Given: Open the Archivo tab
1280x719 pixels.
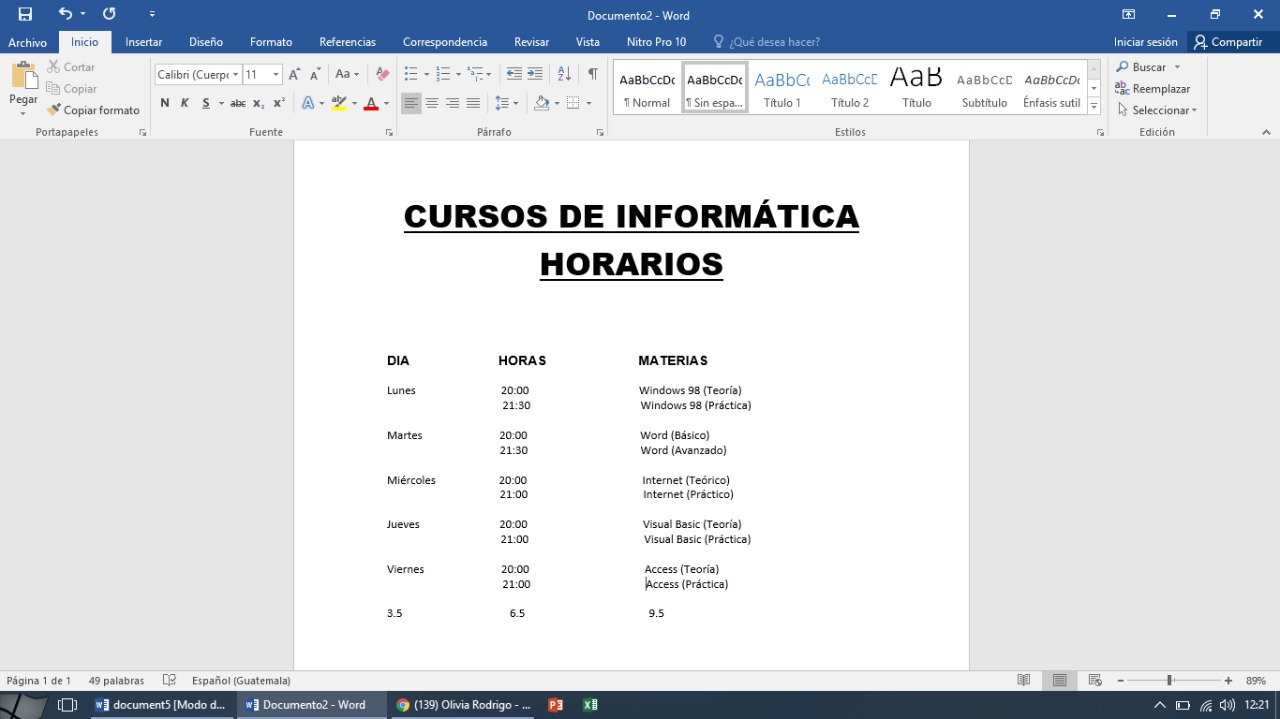Looking at the screenshot, I should coord(28,42).
